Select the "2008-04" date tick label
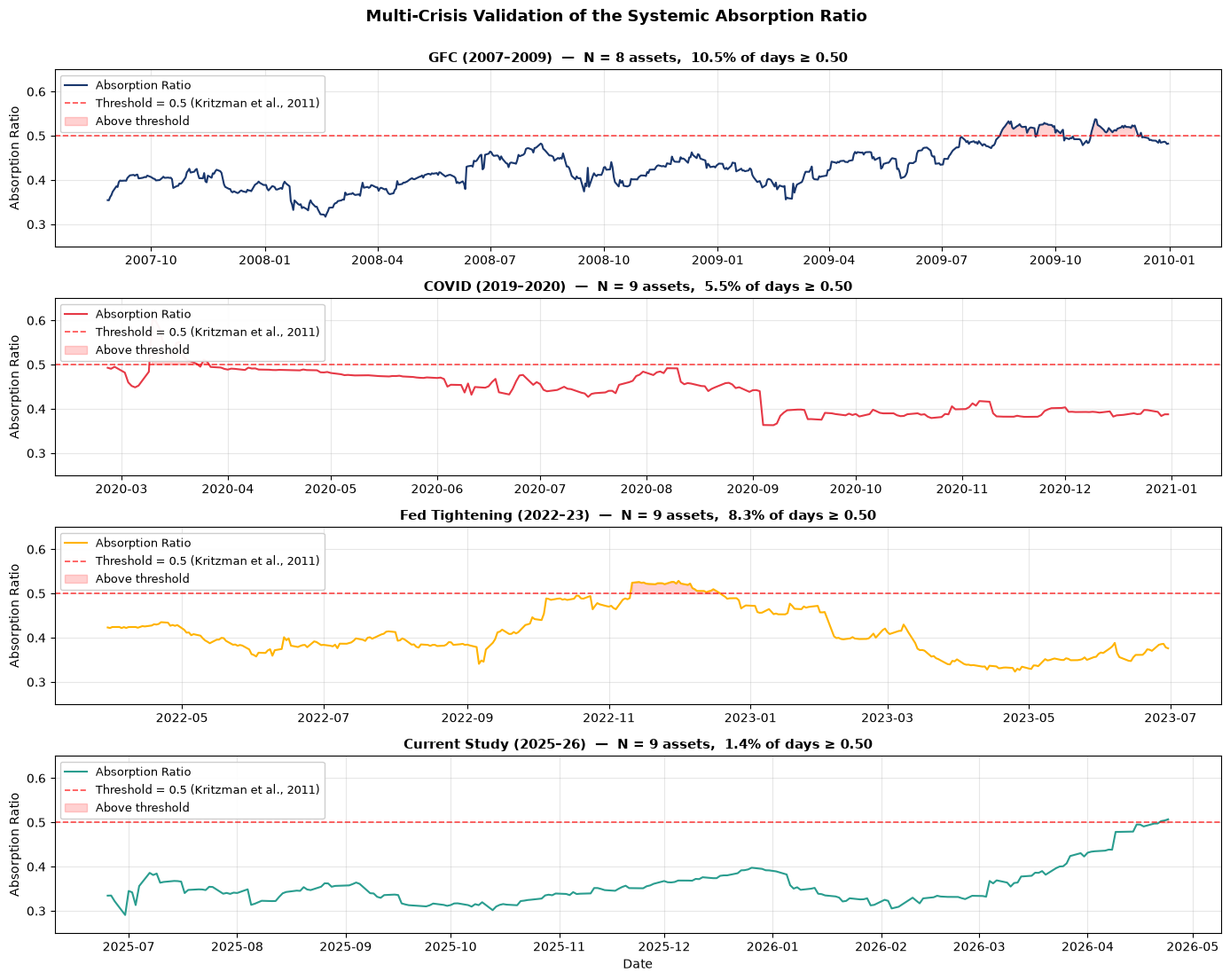The height and width of the screenshot is (980, 1230). [x=378, y=259]
